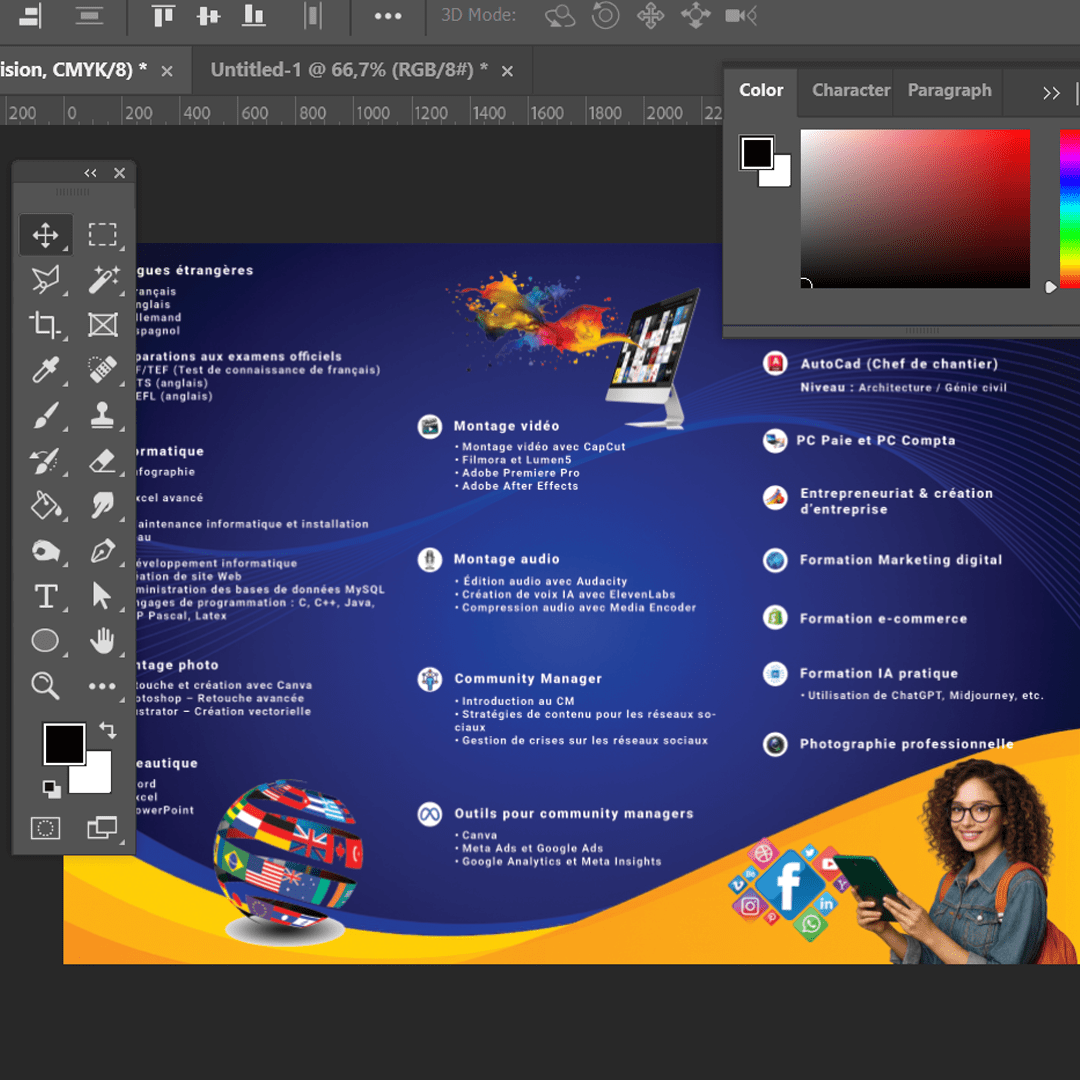Choose the Horizontal Type tool
The width and height of the screenshot is (1080, 1080).
coord(45,597)
